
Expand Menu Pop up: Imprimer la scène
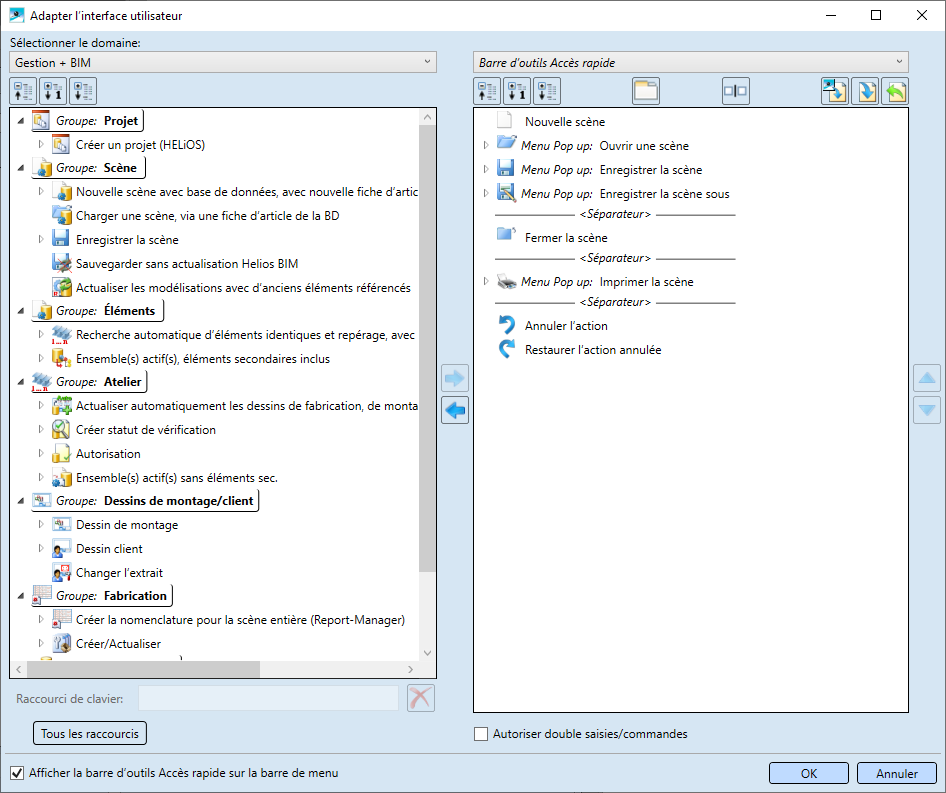(x=486, y=281)
